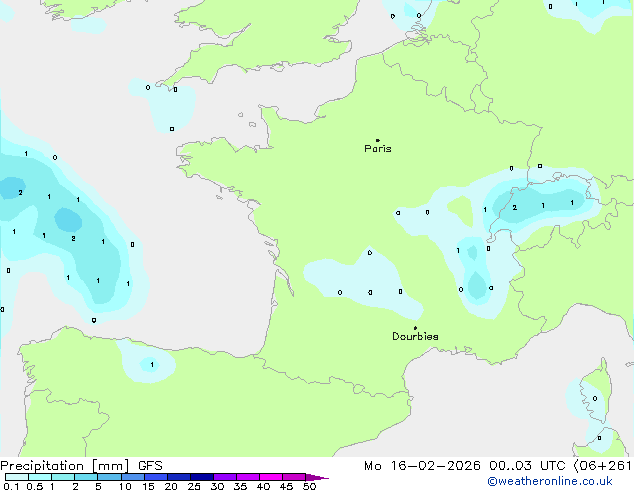The image size is (634, 490).
Task: Click the Dourbies city label
Action: point(415,336)
